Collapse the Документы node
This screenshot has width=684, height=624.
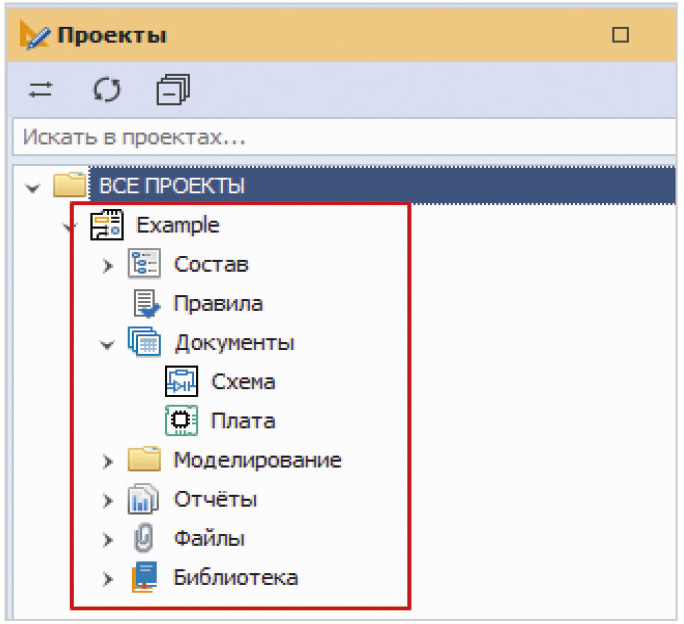(107, 345)
